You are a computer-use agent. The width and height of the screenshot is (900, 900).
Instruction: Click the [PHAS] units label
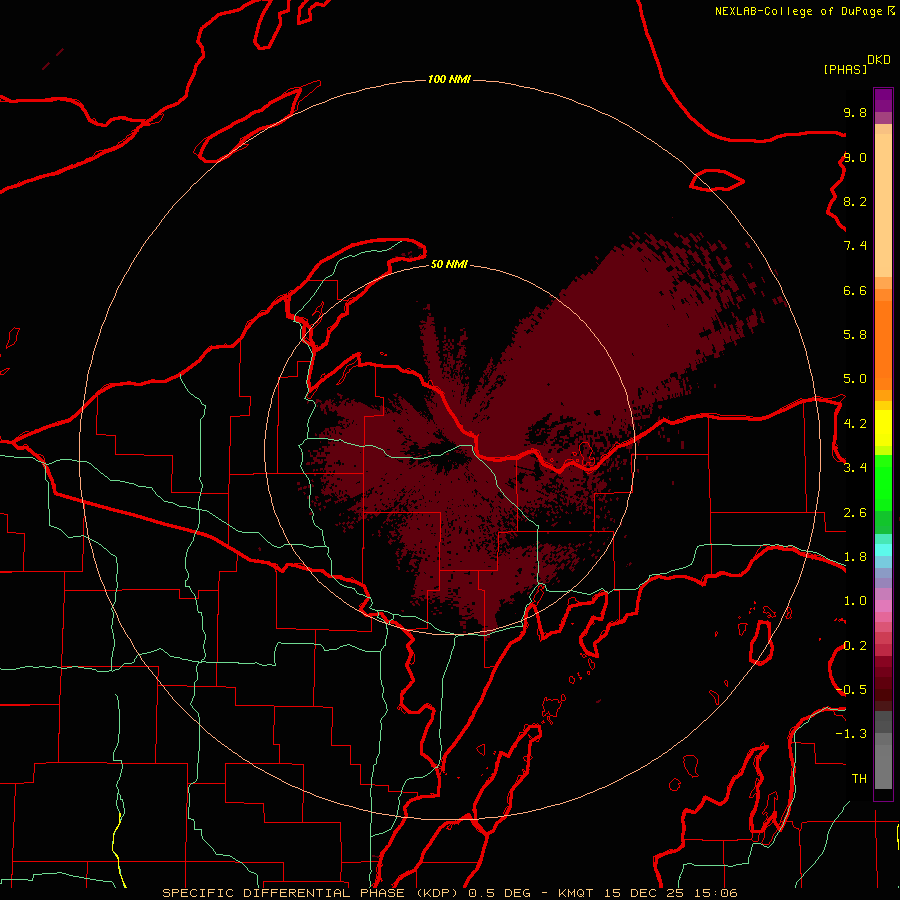tap(845, 70)
